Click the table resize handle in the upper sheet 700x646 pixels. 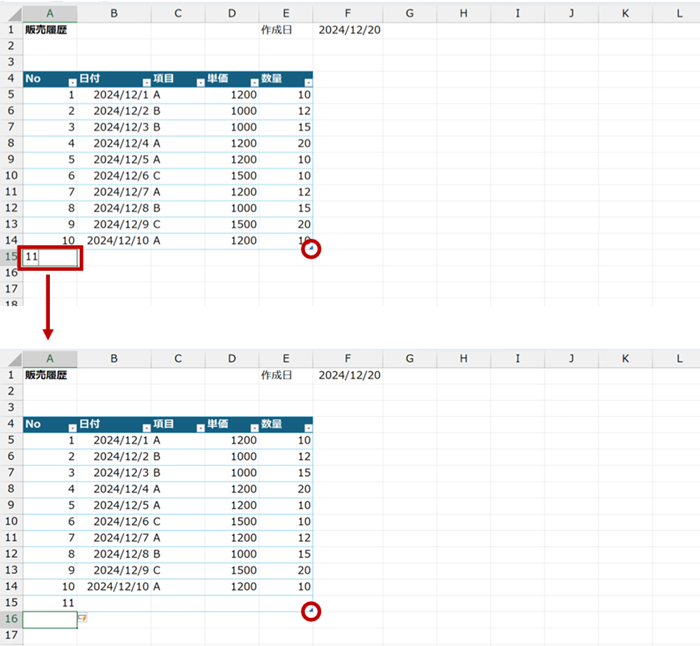point(311,248)
